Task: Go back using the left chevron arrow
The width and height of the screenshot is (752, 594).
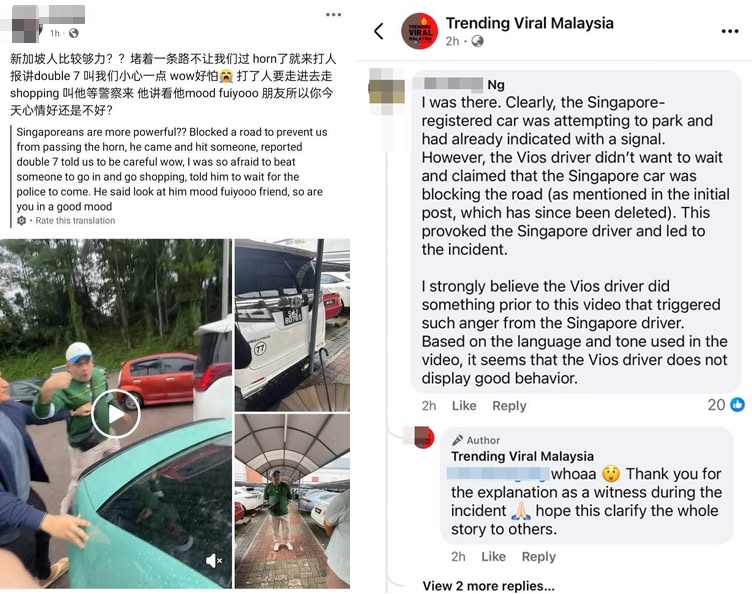Action: click(x=379, y=31)
